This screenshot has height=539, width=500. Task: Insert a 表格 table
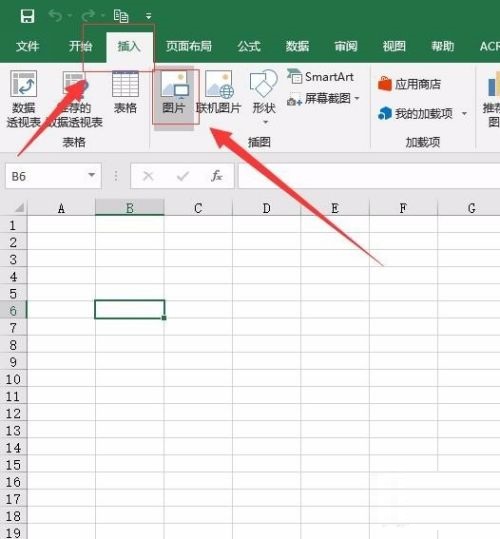coord(125,93)
